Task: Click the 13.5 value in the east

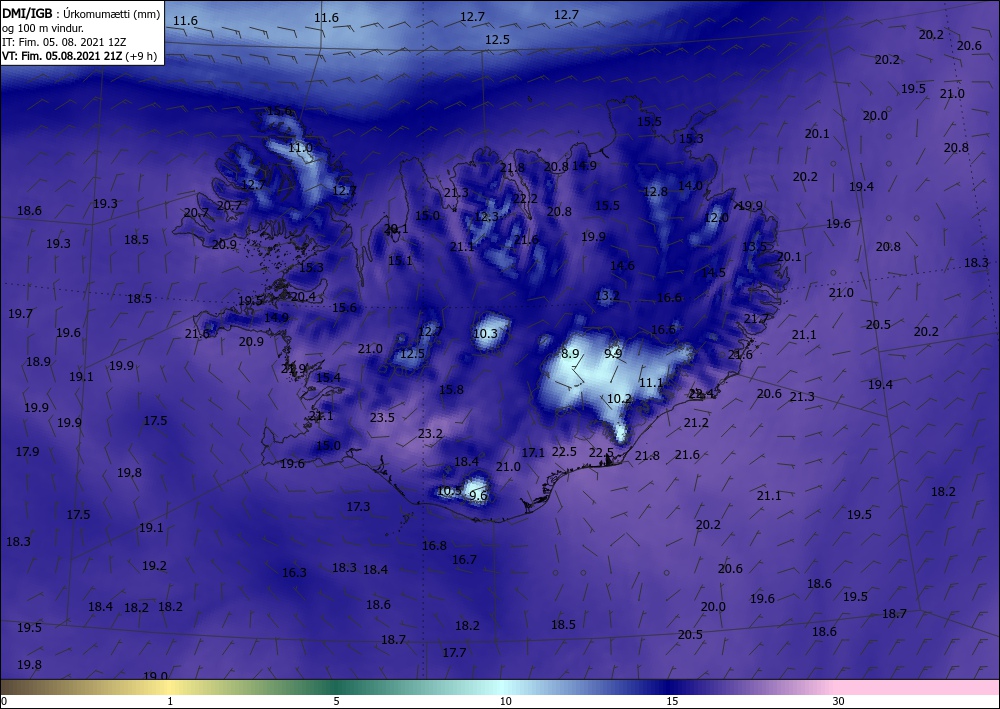Action: pyautogui.click(x=754, y=247)
